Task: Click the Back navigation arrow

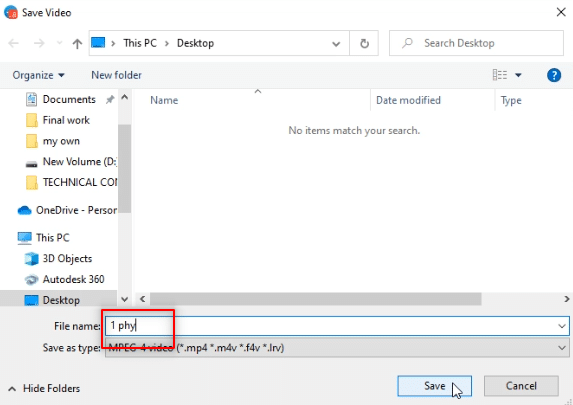Action: click(x=14, y=43)
